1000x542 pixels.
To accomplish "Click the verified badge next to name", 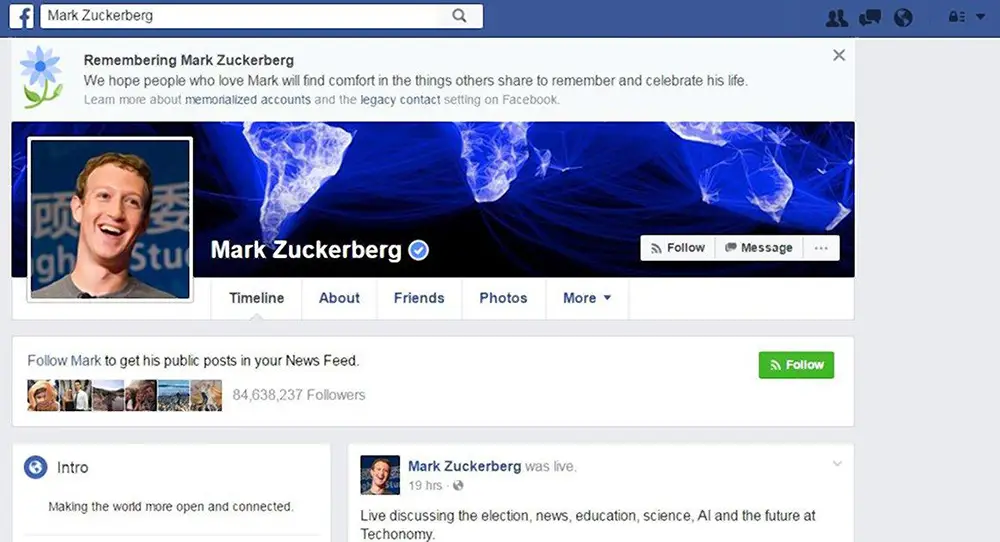I will pos(418,251).
